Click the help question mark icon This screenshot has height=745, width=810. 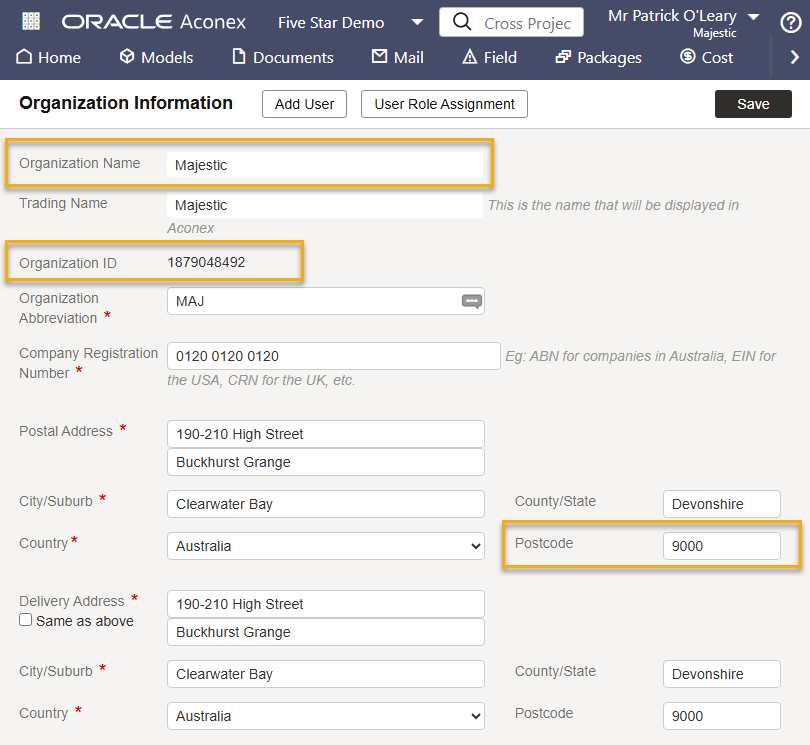790,22
